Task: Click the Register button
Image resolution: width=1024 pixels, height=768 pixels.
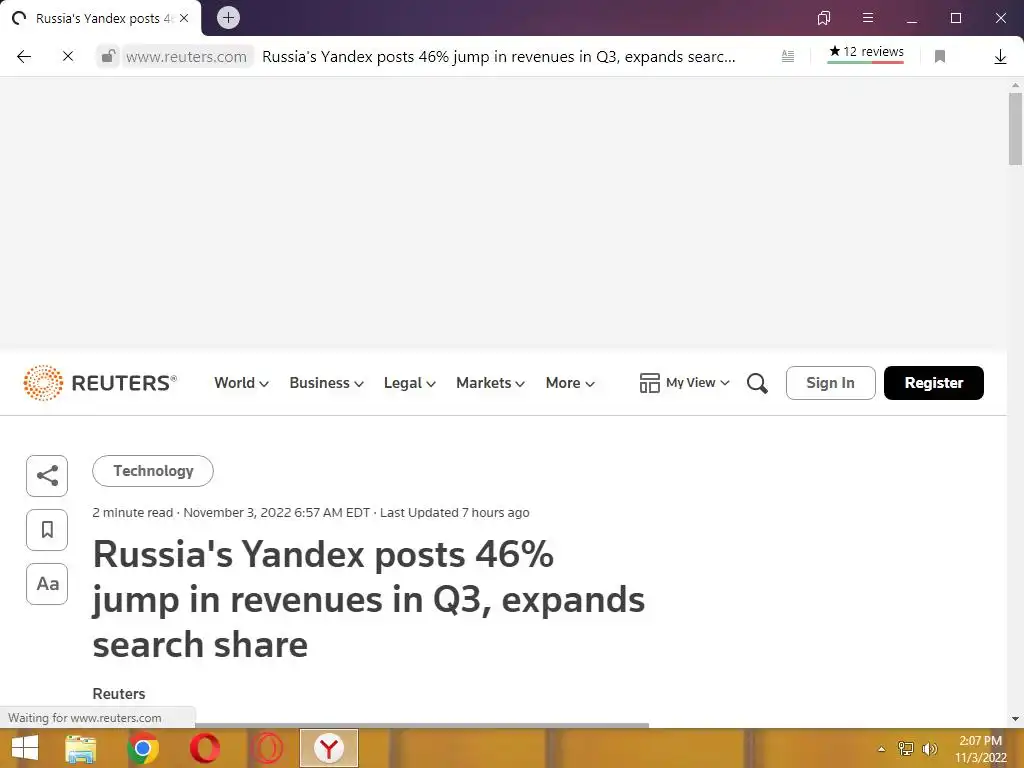Action: (933, 383)
